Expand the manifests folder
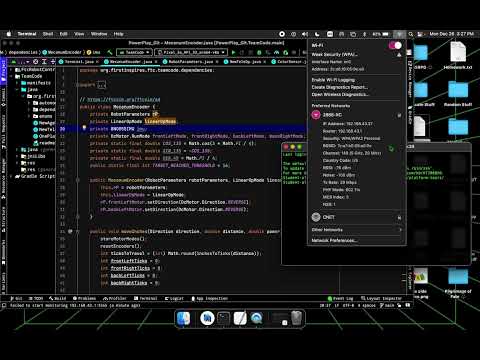Screen dimensions: 480x360 coord(17,83)
